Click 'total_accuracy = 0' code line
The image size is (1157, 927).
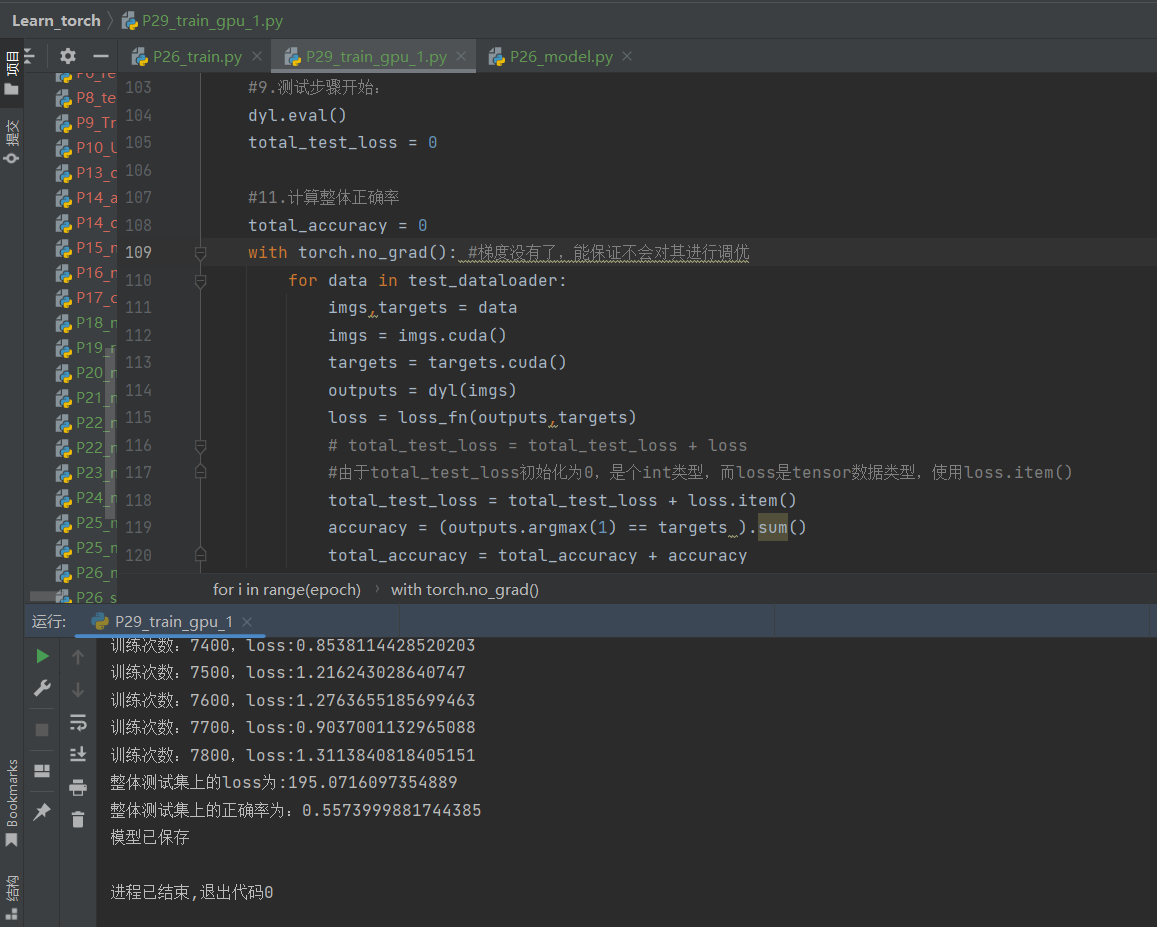click(337, 225)
